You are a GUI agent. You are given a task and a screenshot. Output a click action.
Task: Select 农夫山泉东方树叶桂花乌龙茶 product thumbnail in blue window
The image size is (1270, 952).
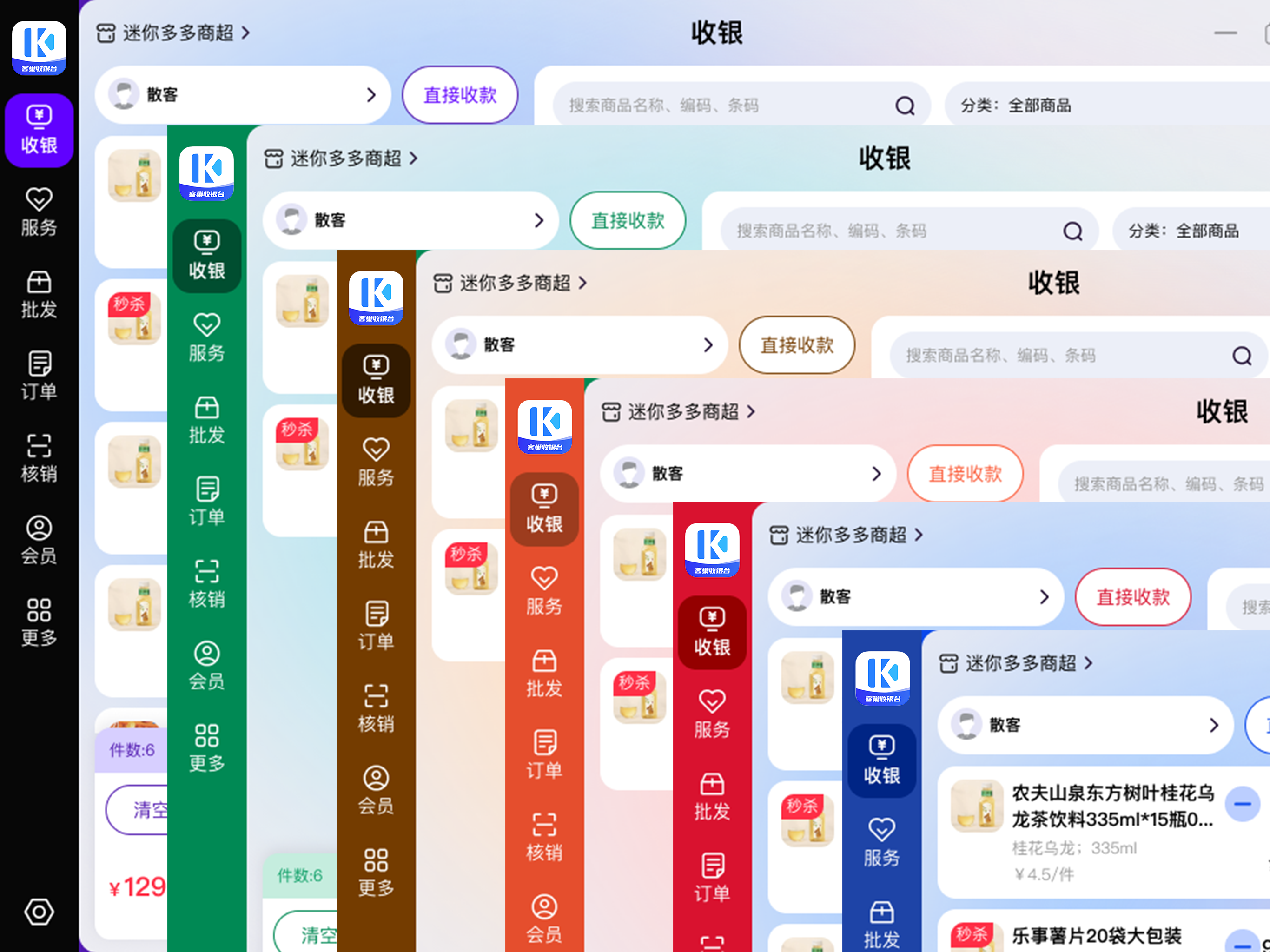pos(977,805)
